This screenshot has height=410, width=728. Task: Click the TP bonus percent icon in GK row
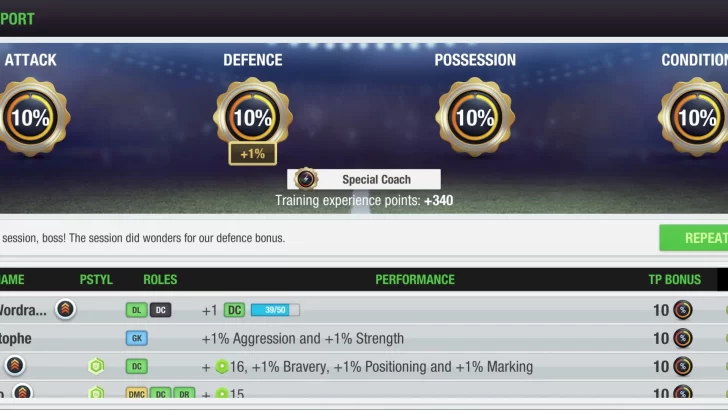[683, 338]
